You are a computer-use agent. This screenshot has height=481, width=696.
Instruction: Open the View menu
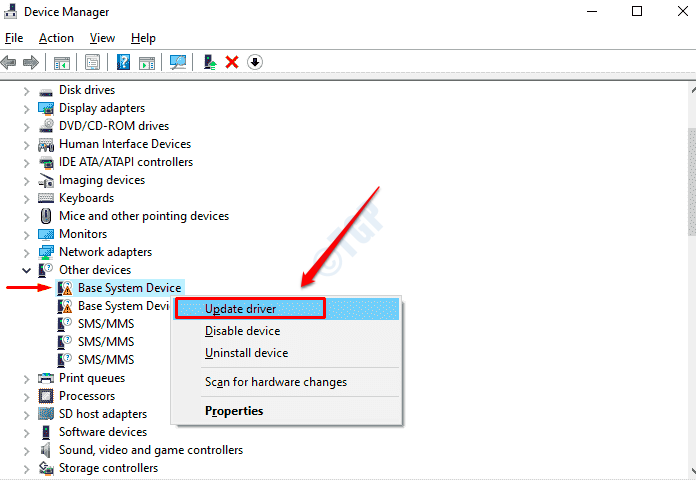tap(102, 38)
